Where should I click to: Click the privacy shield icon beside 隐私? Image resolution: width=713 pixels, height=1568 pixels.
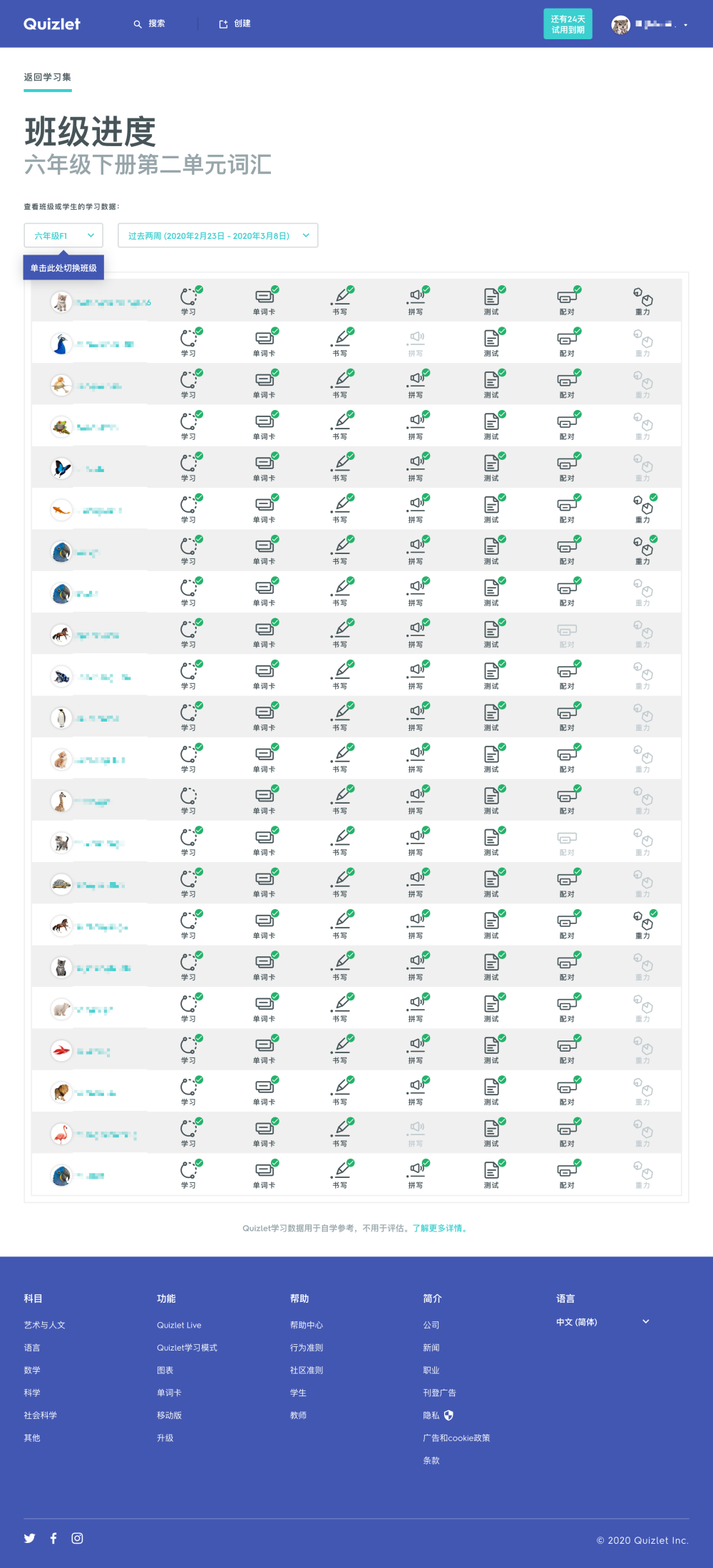click(448, 1415)
